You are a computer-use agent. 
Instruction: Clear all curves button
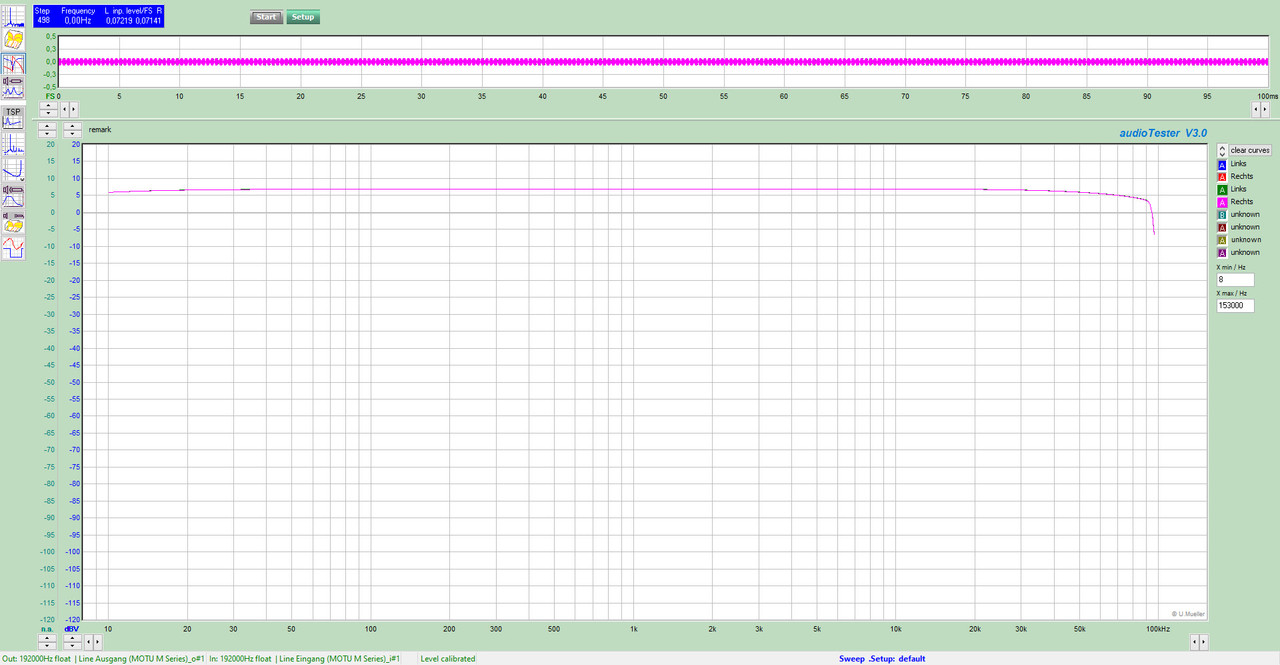pos(1250,150)
